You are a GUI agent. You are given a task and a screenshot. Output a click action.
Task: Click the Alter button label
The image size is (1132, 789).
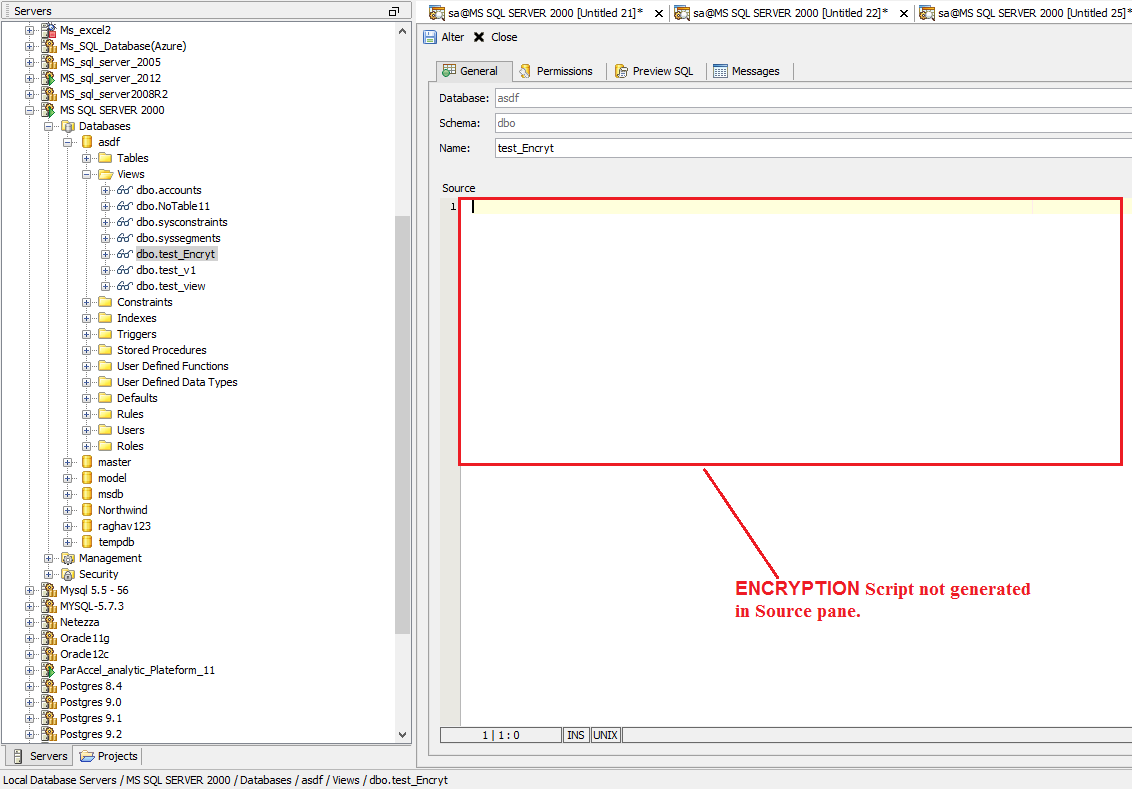click(453, 37)
